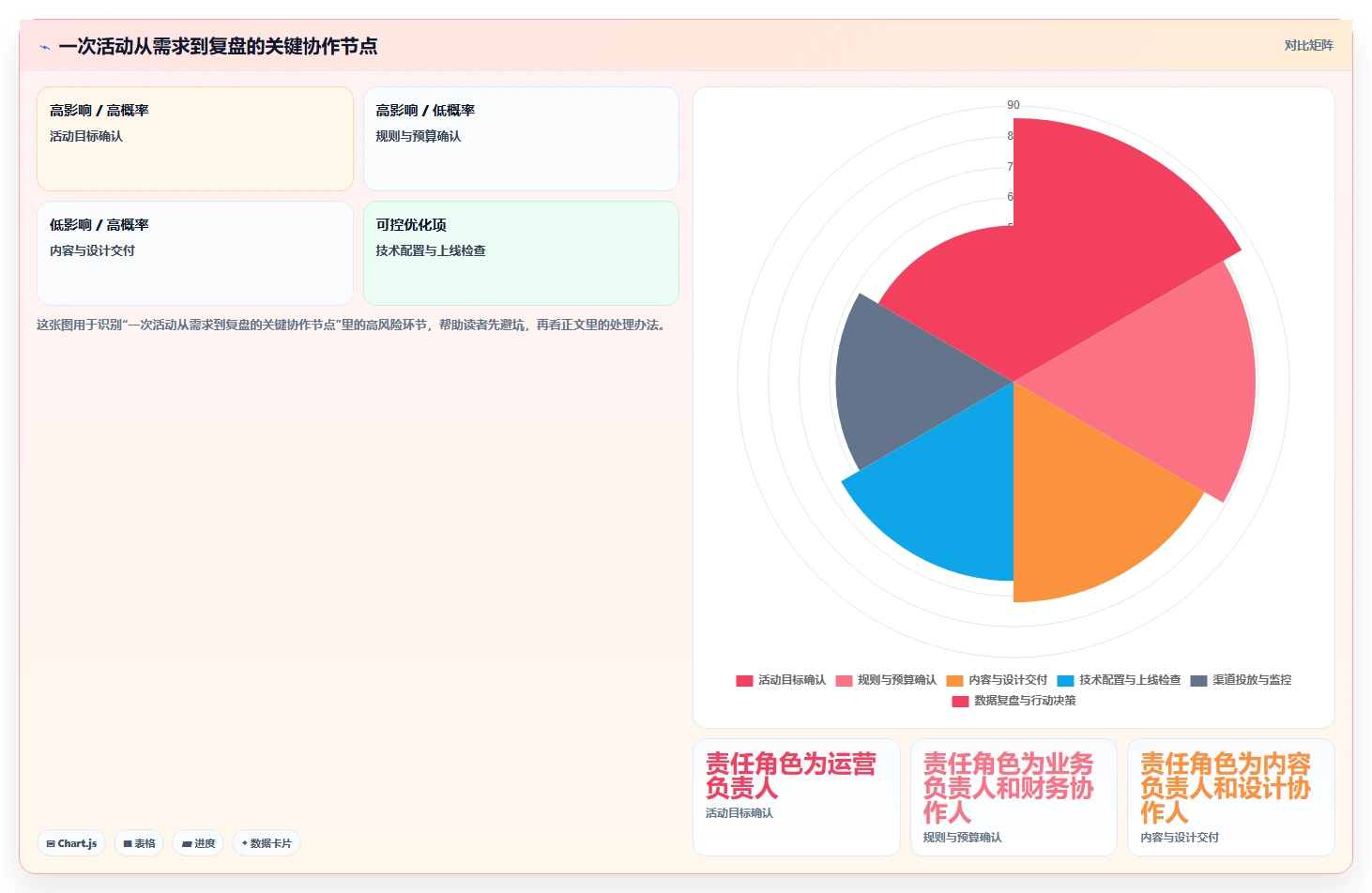Click the chart description sentence below matrix

click(x=353, y=325)
